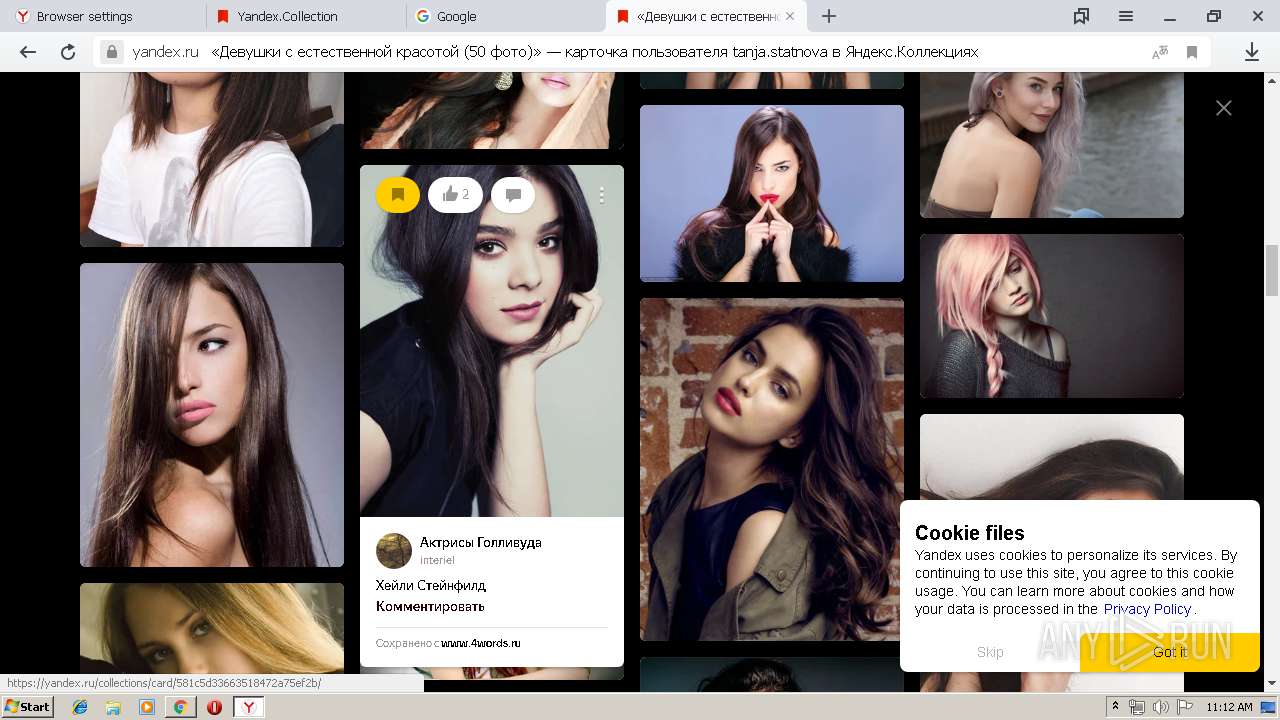
Task: Select Yandex browser taskbar button
Action: coord(248,707)
